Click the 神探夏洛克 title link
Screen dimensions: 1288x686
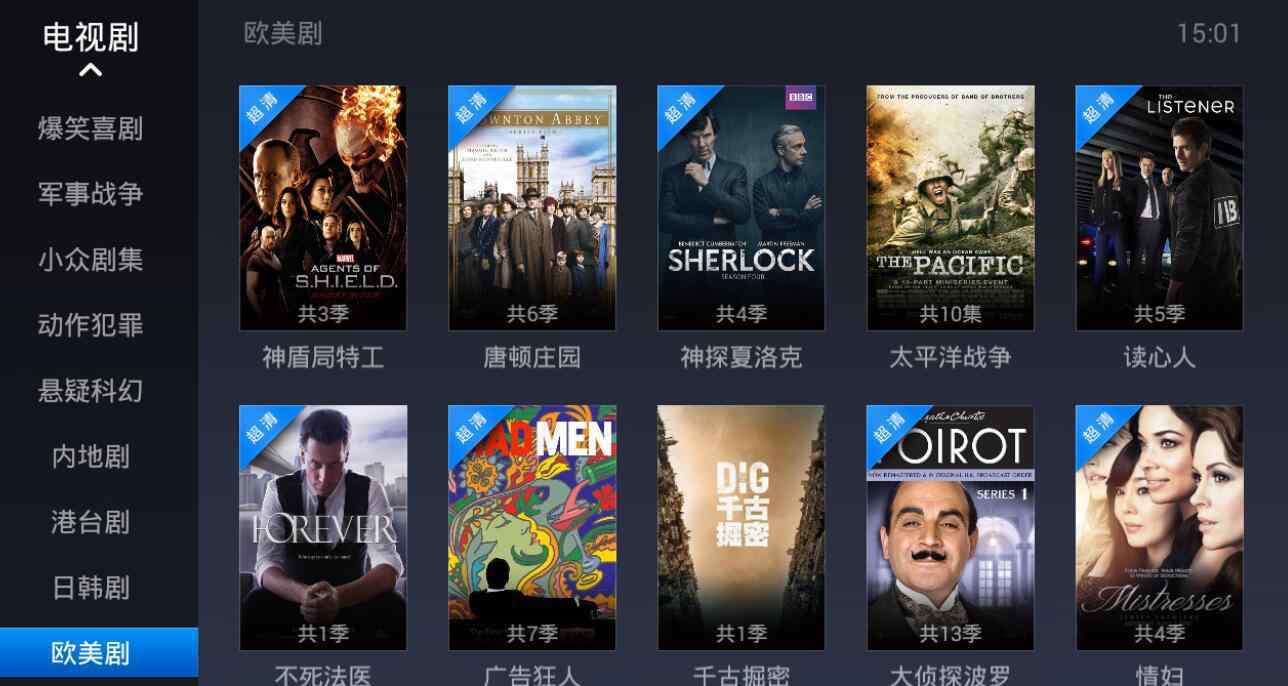[x=741, y=358]
